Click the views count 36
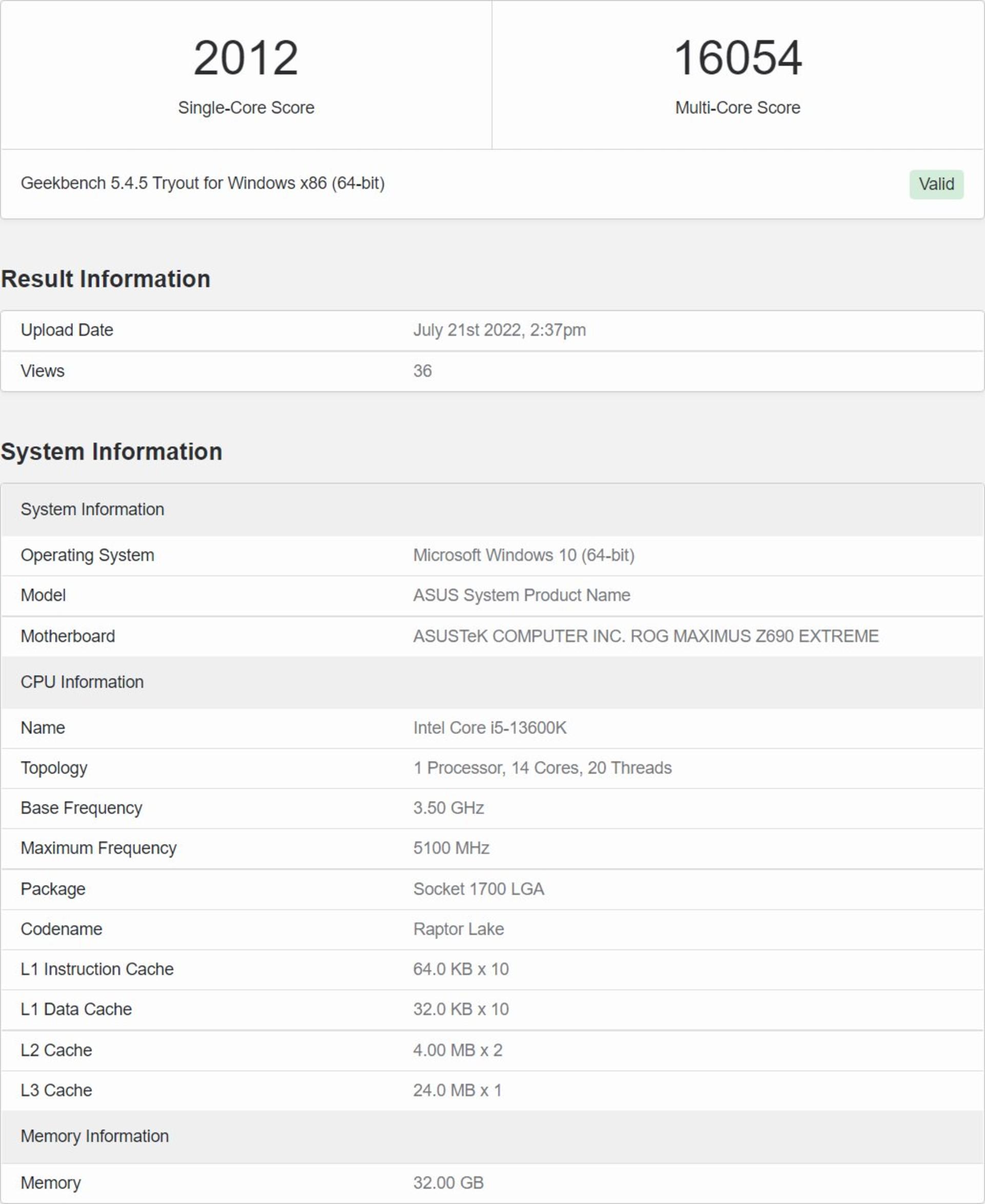This screenshot has width=985, height=1204. pyautogui.click(x=422, y=371)
